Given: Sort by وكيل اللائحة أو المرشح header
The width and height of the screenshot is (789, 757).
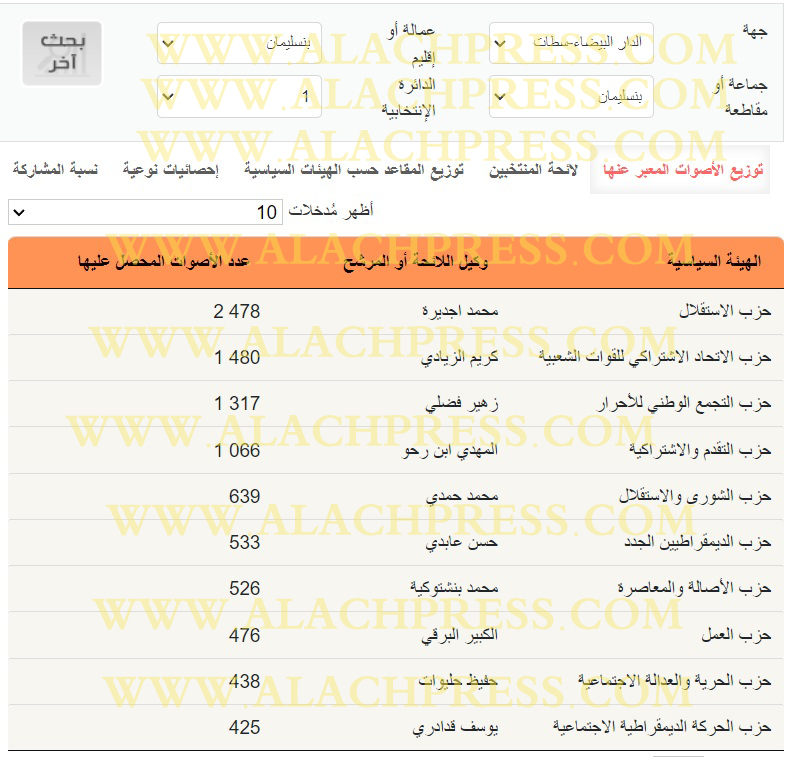Looking at the screenshot, I should [416, 262].
